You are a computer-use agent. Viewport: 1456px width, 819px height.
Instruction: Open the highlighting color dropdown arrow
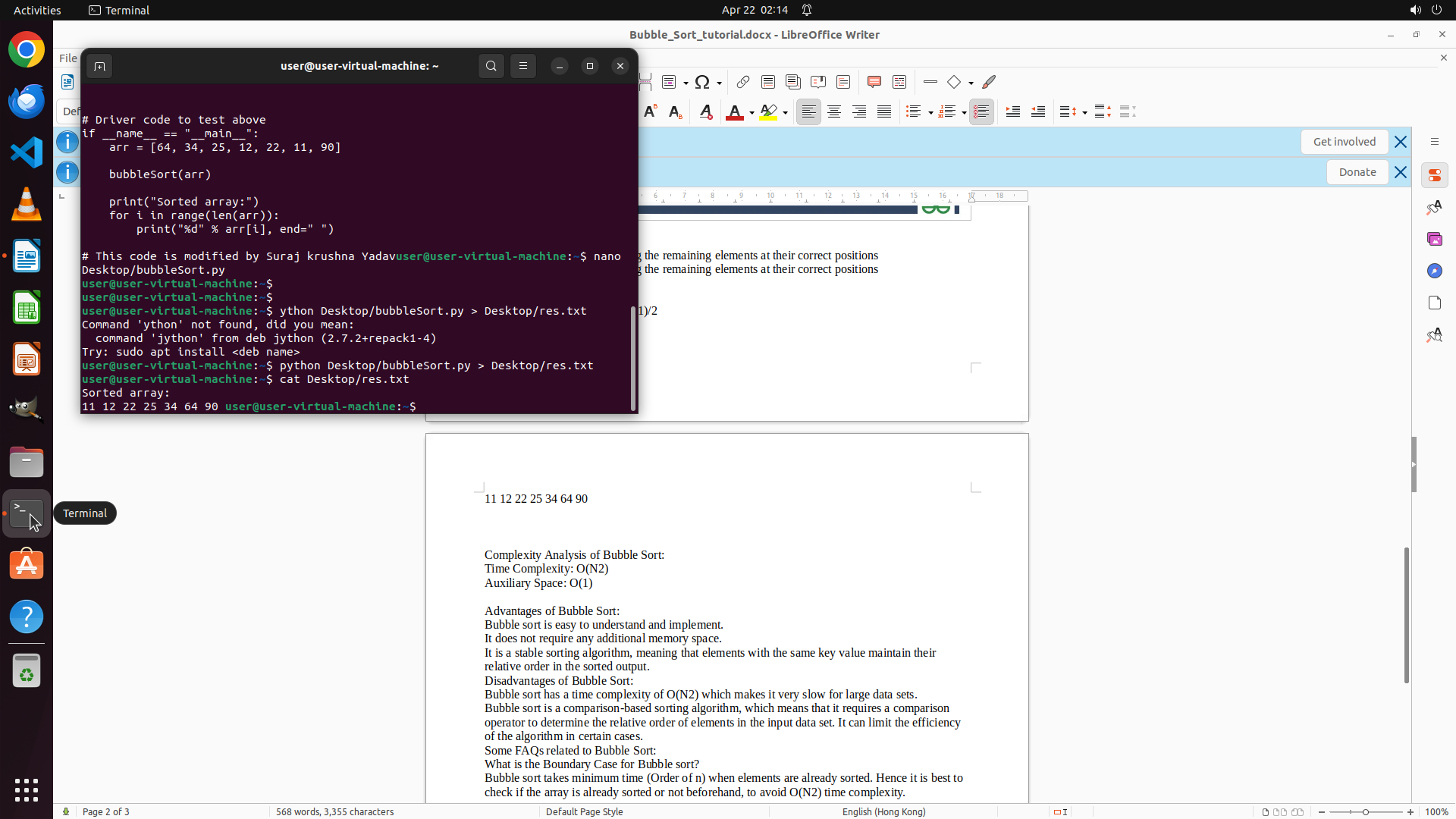(786, 113)
